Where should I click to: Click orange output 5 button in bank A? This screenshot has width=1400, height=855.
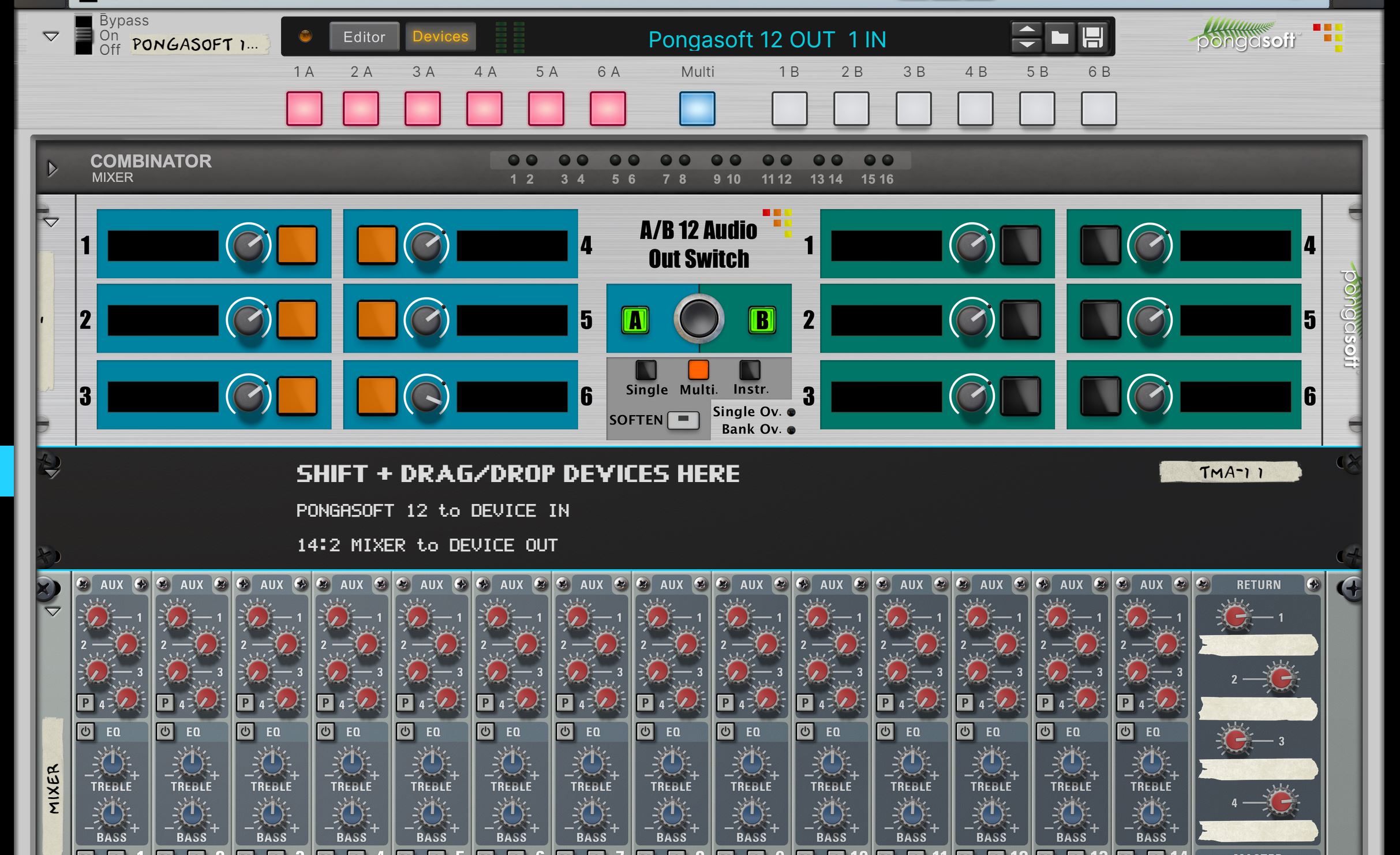coord(377,319)
